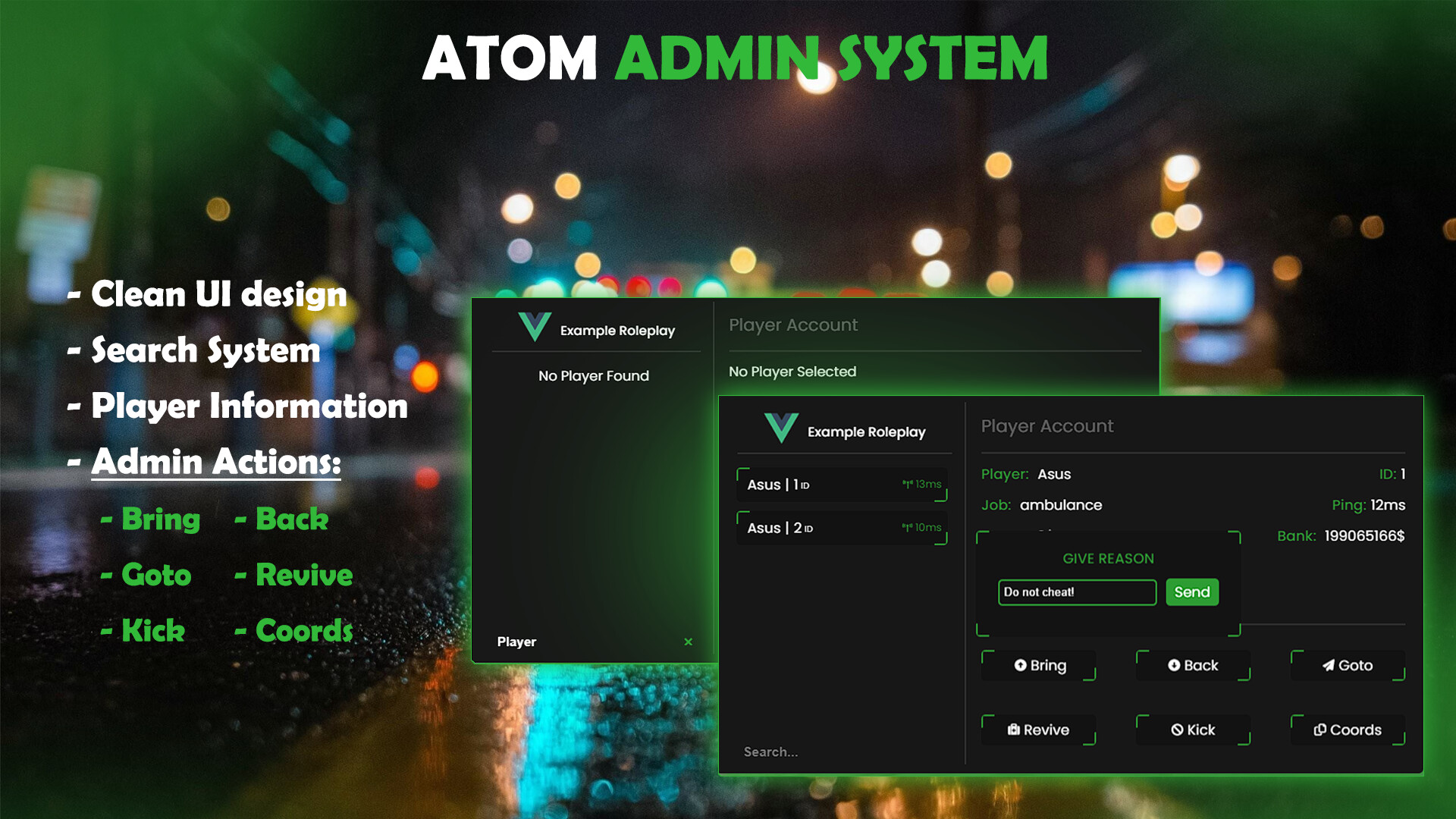Click the Bank value 199065166$
The image size is (1456, 819).
(x=1364, y=536)
